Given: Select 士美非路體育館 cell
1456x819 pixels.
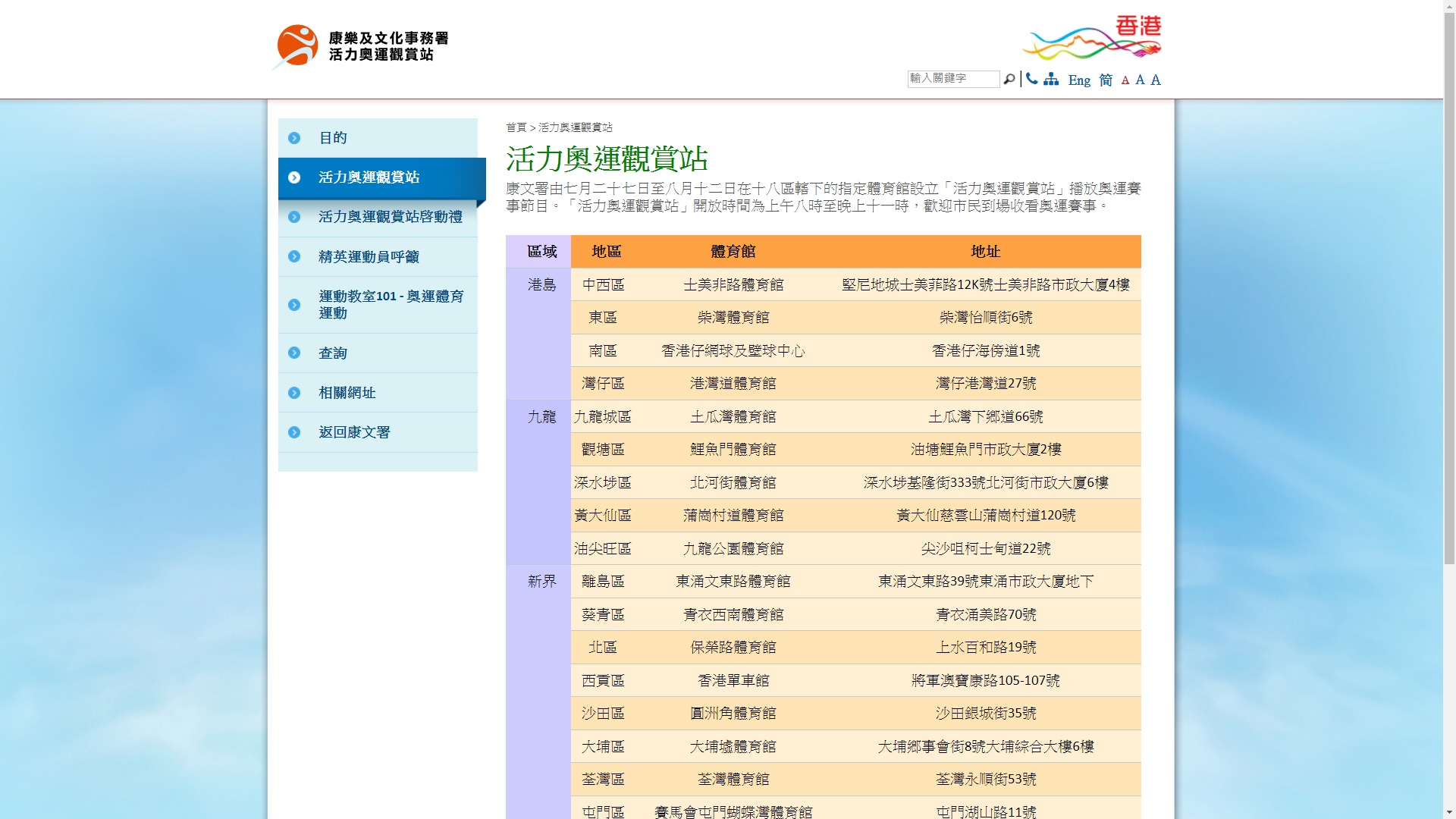Looking at the screenshot, I should point(733,285).
